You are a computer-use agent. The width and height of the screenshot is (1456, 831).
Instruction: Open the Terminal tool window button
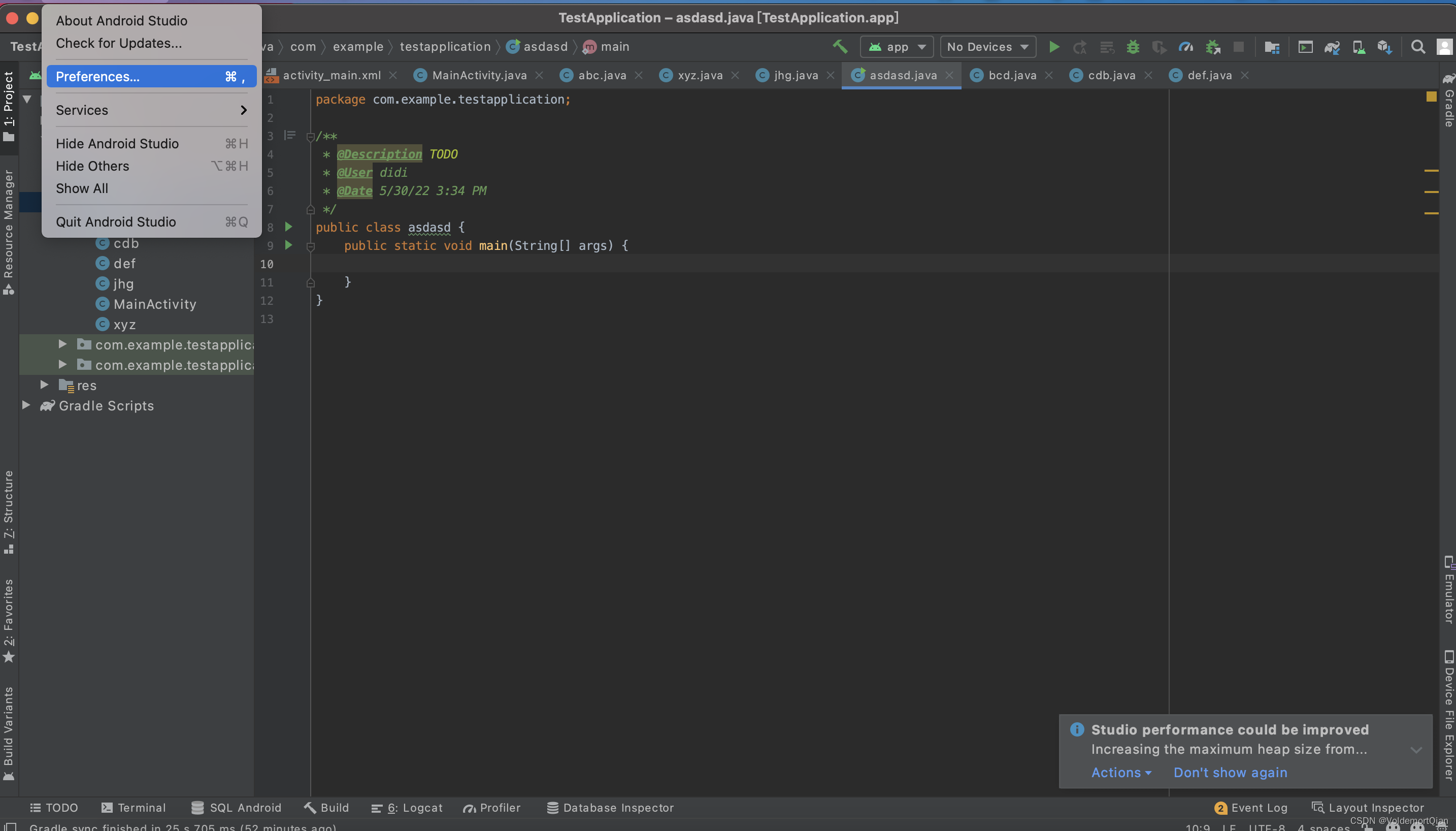pyautogui.click(x=134, y=808)
